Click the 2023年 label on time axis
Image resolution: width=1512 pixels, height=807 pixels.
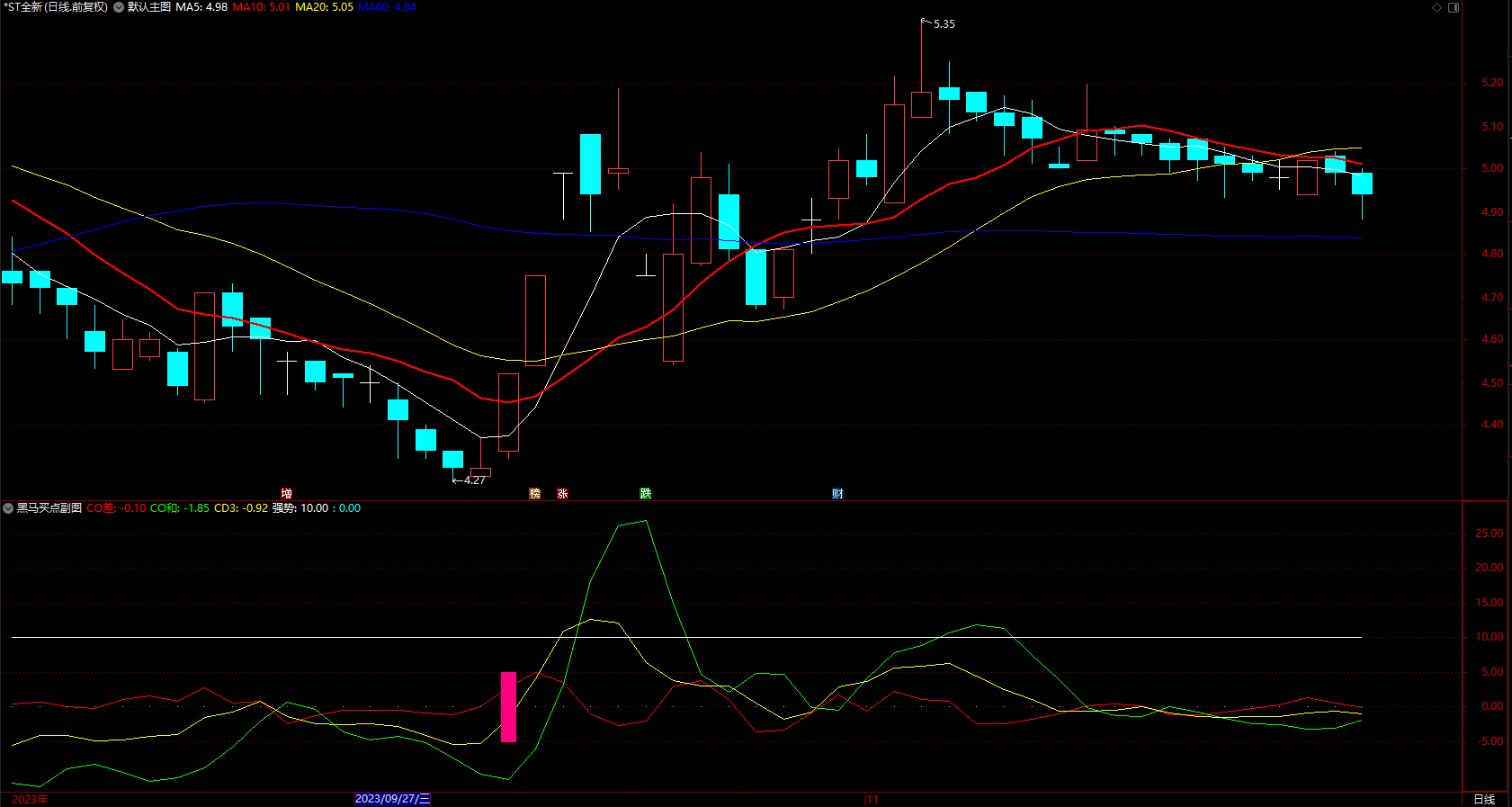point(31,799)
